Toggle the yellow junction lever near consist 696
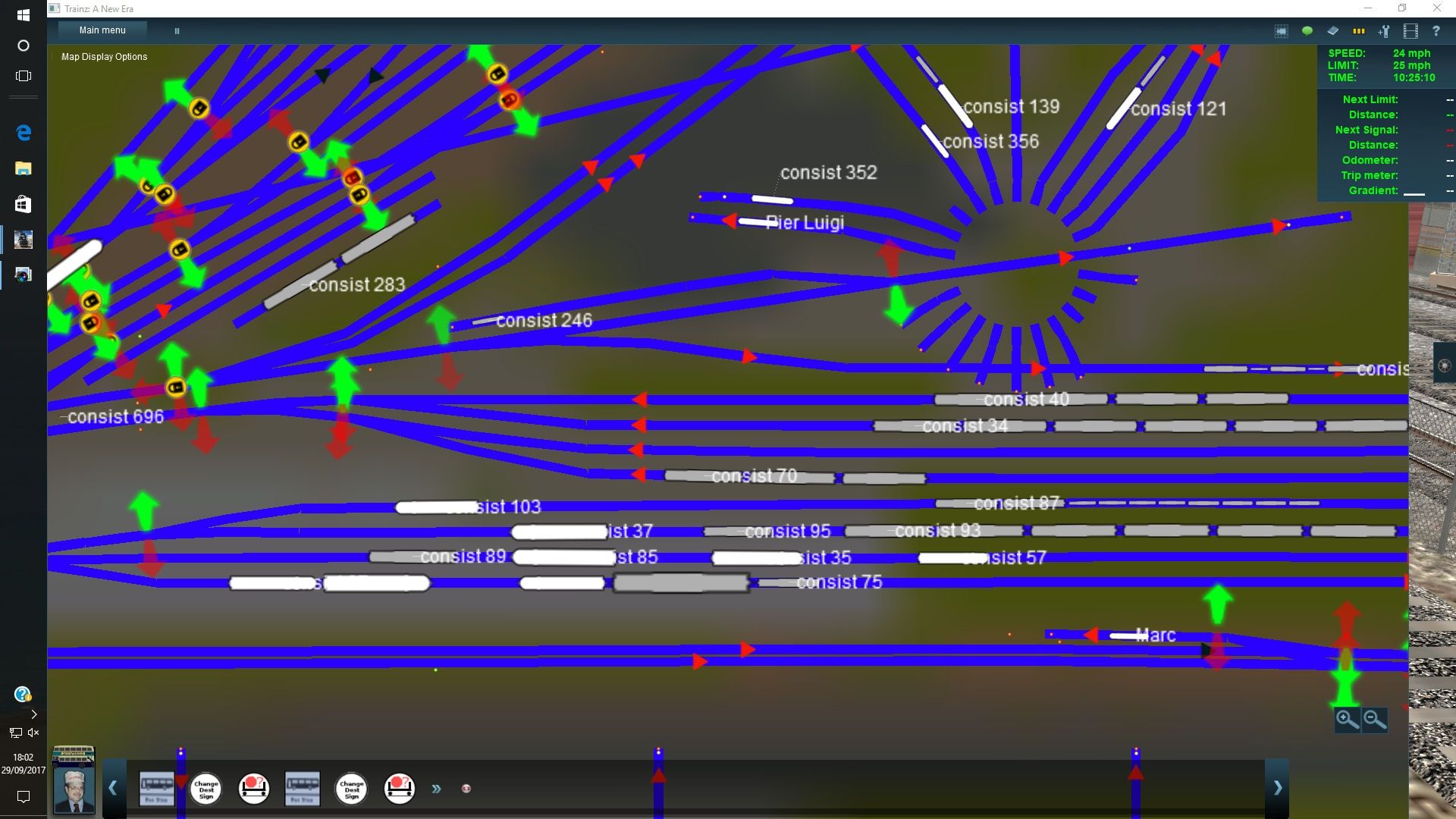1456x819 pixels. point(176,388)
